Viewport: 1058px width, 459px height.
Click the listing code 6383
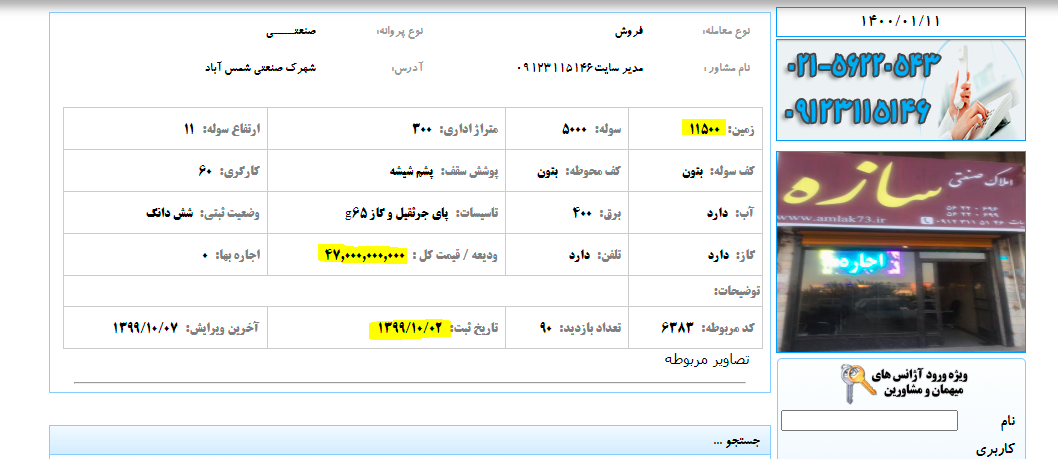click(677, 328)
